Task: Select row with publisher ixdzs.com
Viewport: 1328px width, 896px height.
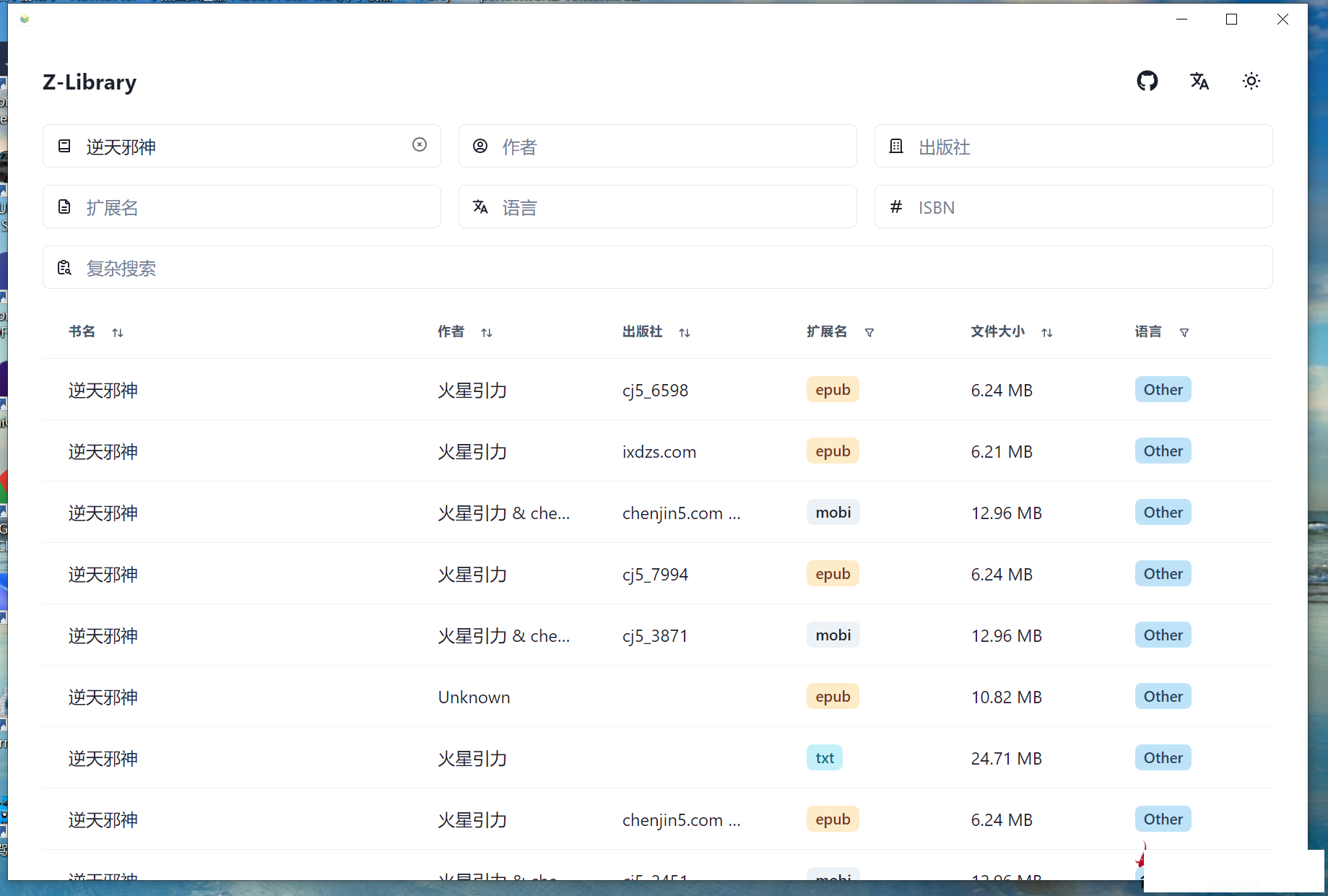Action: pyautogui.click(x=658, y=451)
